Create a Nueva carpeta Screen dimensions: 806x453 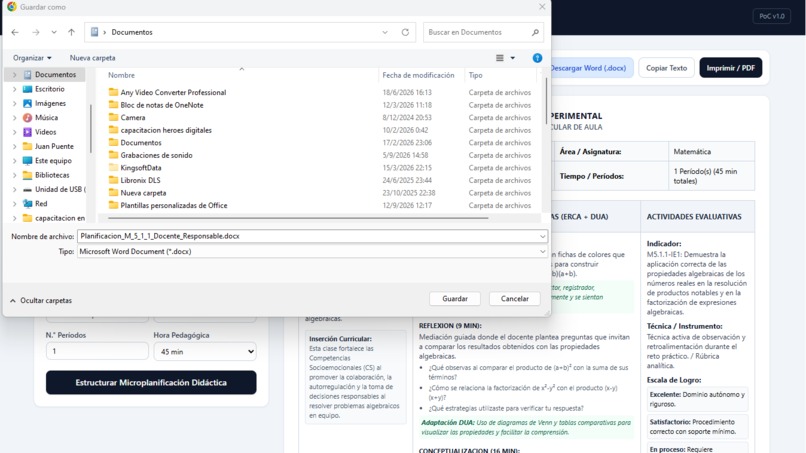pos(93,58)
